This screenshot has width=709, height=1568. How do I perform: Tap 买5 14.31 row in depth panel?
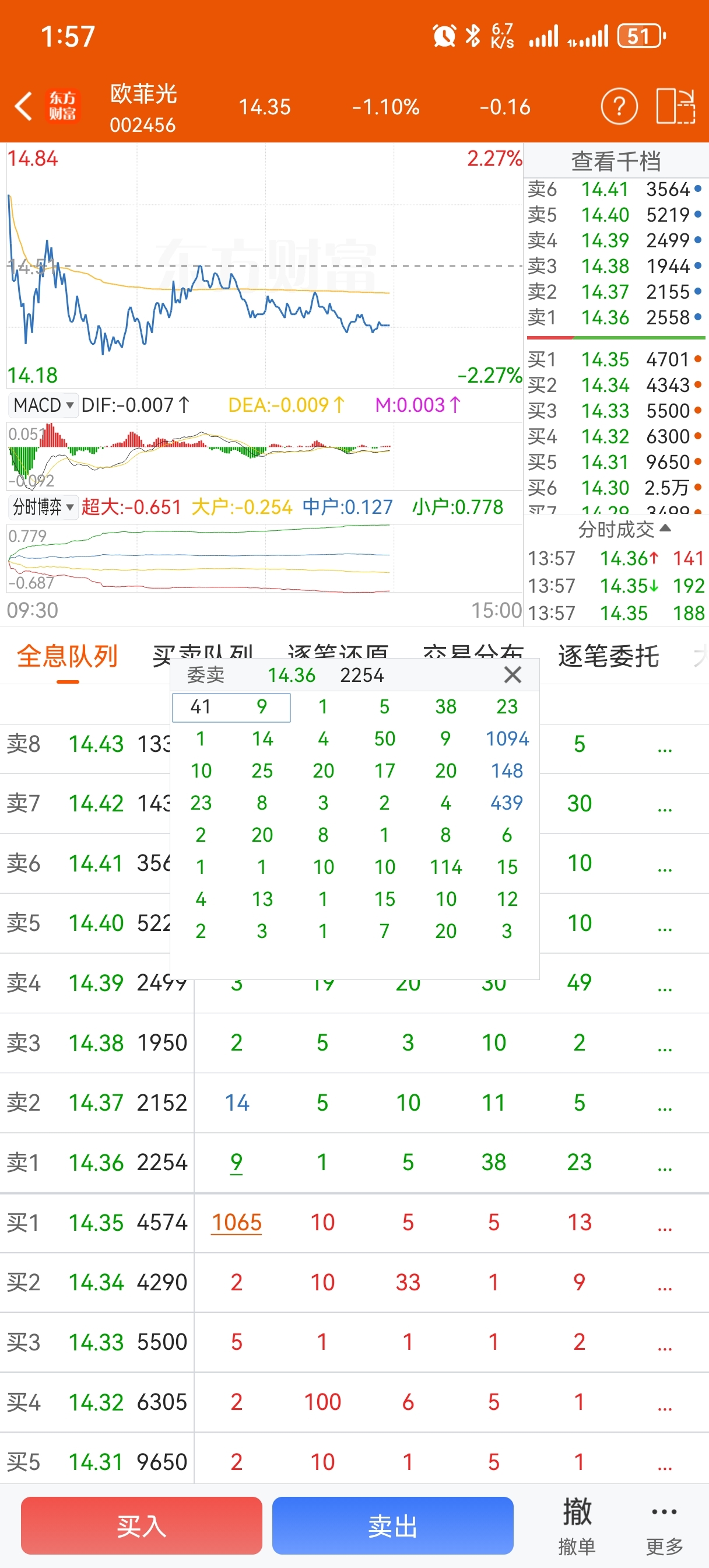[x=615, y=462]
